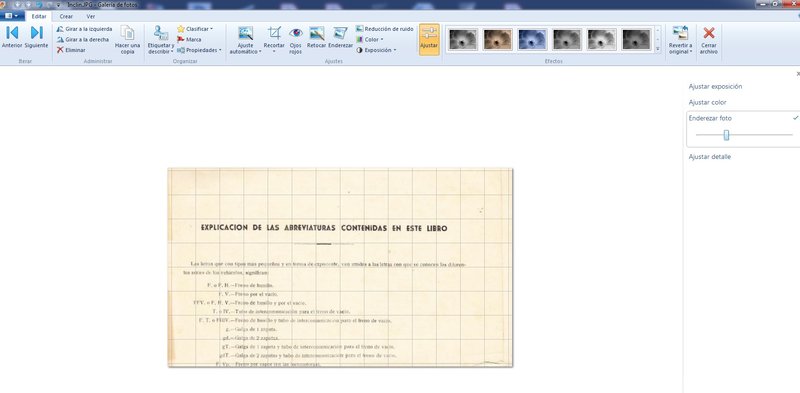800x393 pixels.
Task: Apply the sepia effect thumbnail
Action: (x=497, y=39)
